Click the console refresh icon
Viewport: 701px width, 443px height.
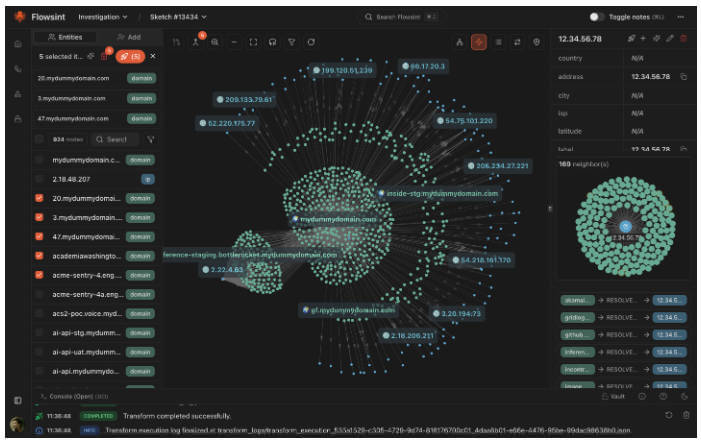click(668, 415)
